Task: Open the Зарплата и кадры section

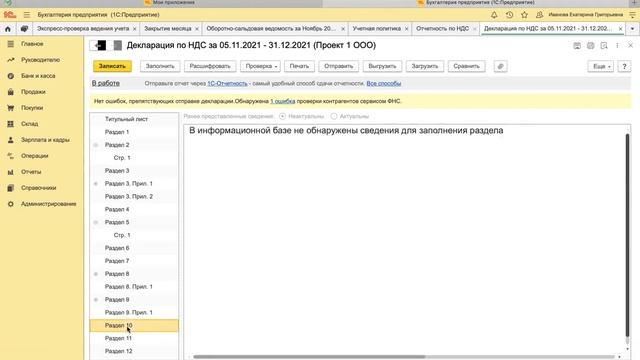Action: tap(45, 140)
